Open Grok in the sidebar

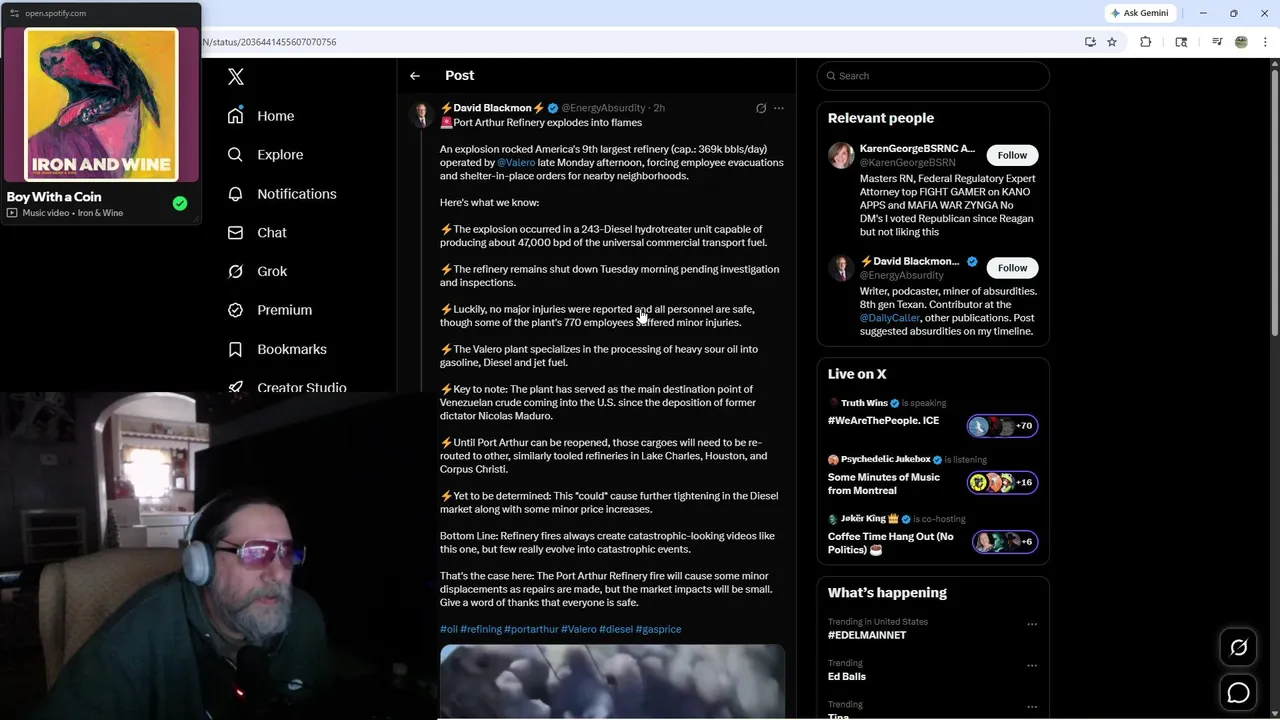tap(257, 271)
